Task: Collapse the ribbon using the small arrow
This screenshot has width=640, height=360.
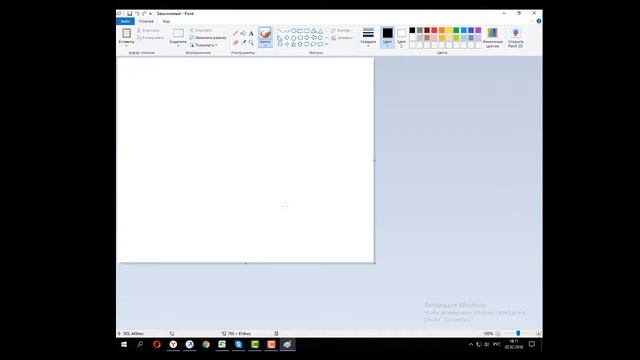Action: (531, 21)
